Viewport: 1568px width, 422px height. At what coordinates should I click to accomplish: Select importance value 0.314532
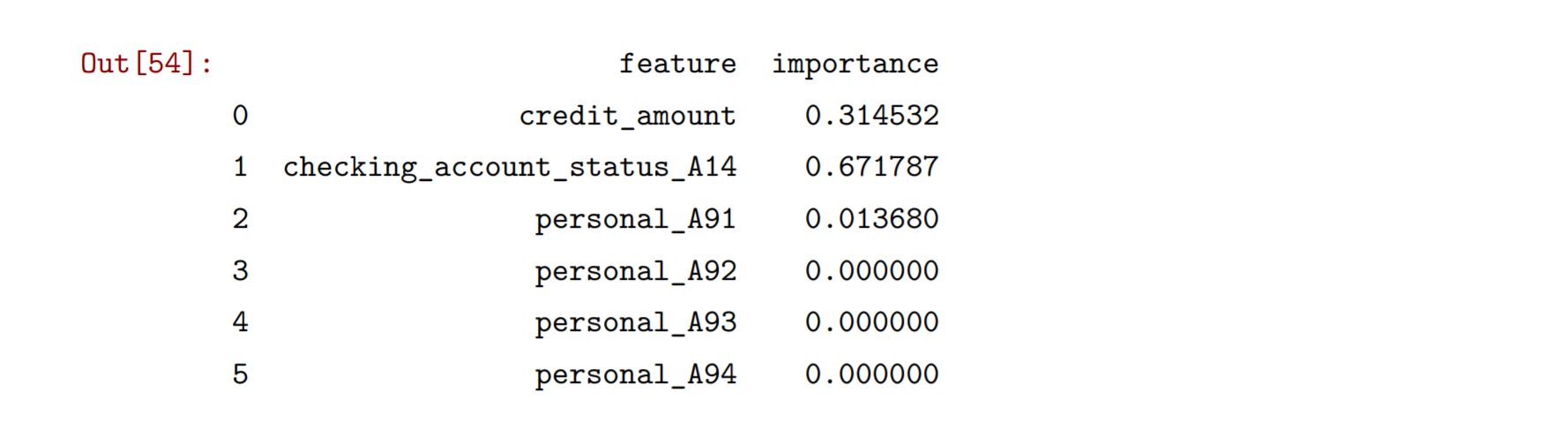pyautogui.click(x=871, y=116)
